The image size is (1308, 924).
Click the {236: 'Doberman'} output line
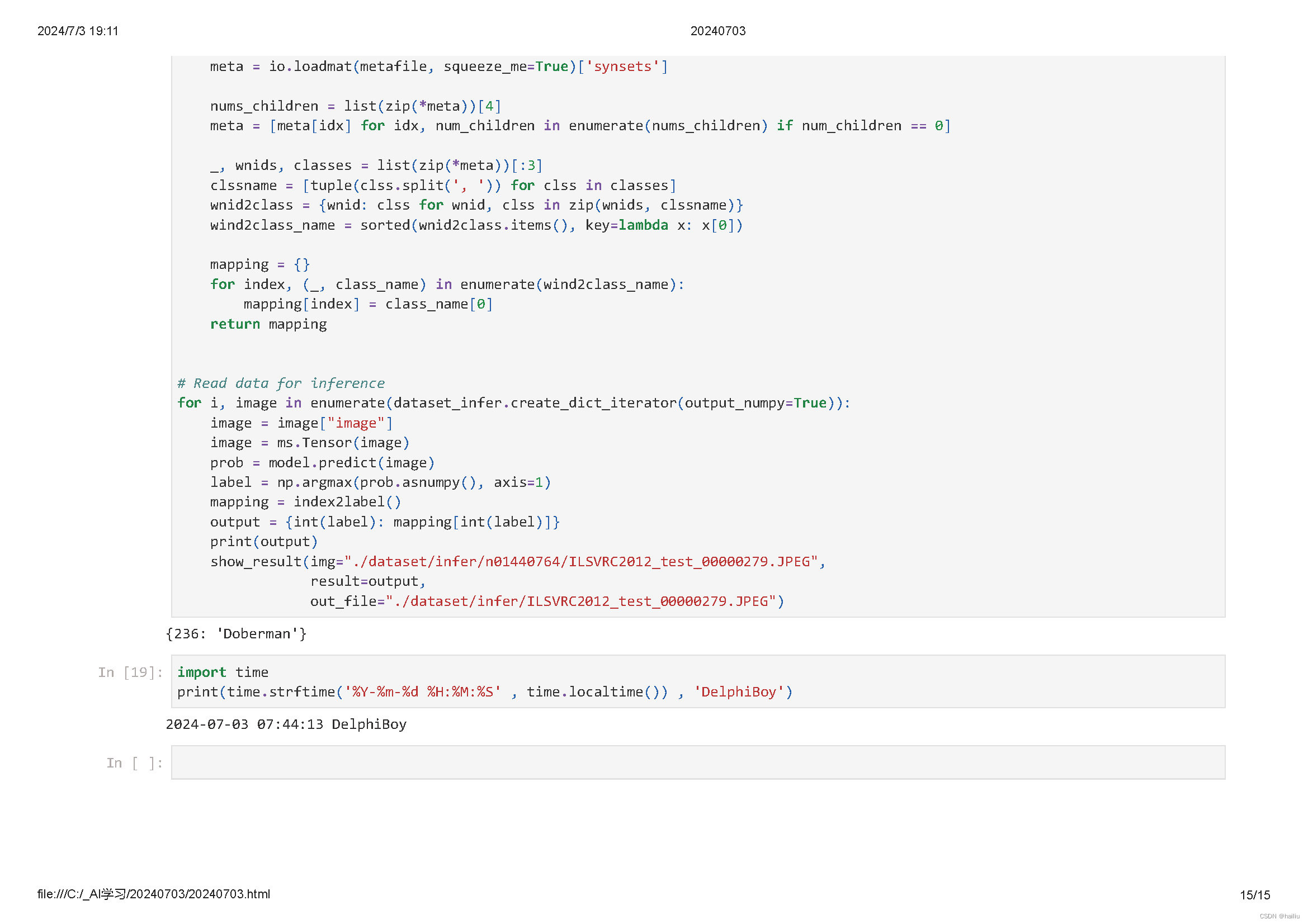[236, 634]
